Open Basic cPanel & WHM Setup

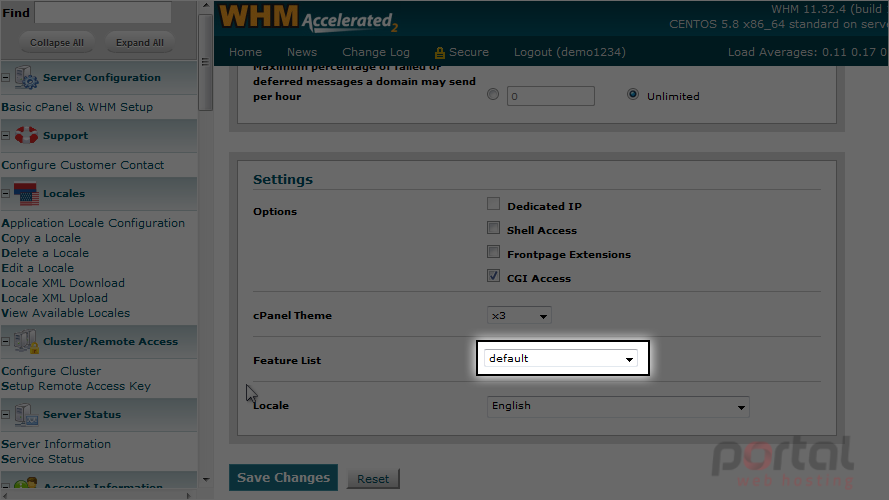pyautogui.click(x=77, y=107)
